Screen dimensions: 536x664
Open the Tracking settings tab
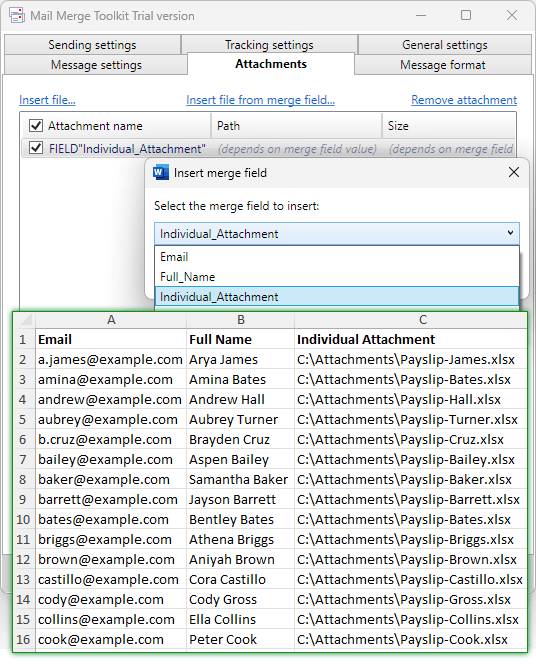(x=269, y=44)
